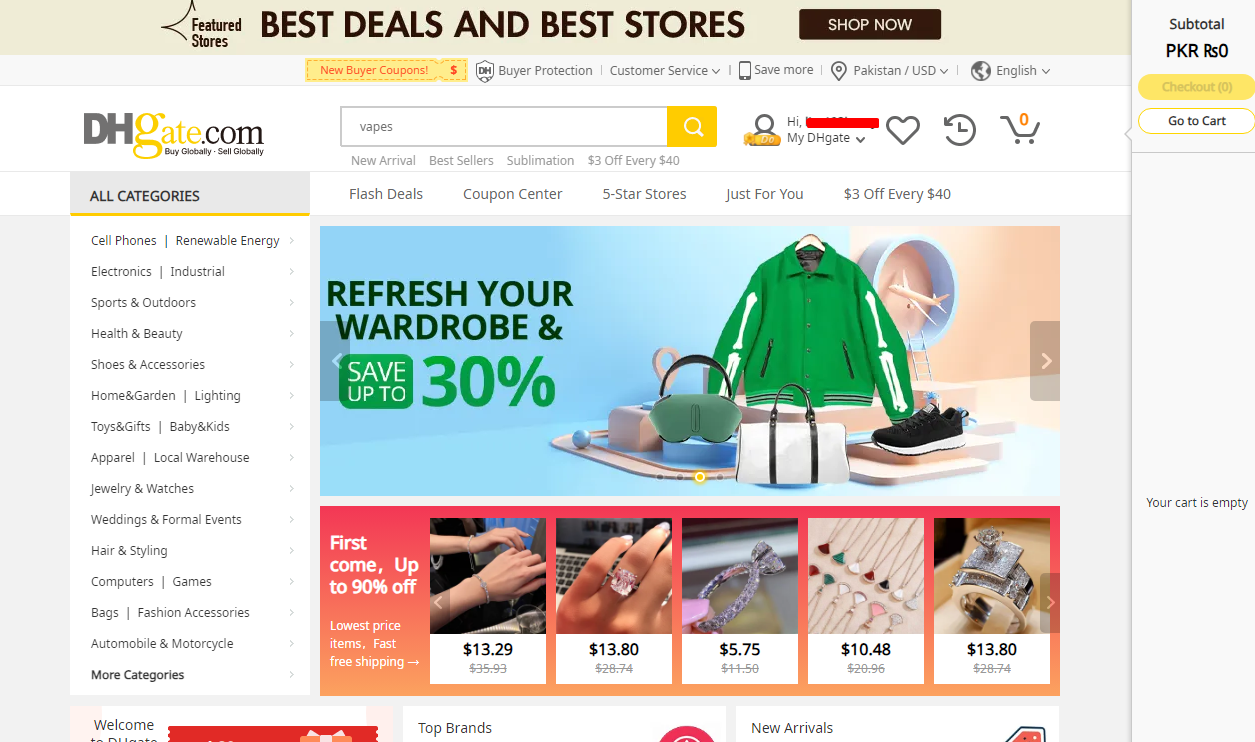Show previous banner with left arrow
The image size is (1255, 742).
335,361
